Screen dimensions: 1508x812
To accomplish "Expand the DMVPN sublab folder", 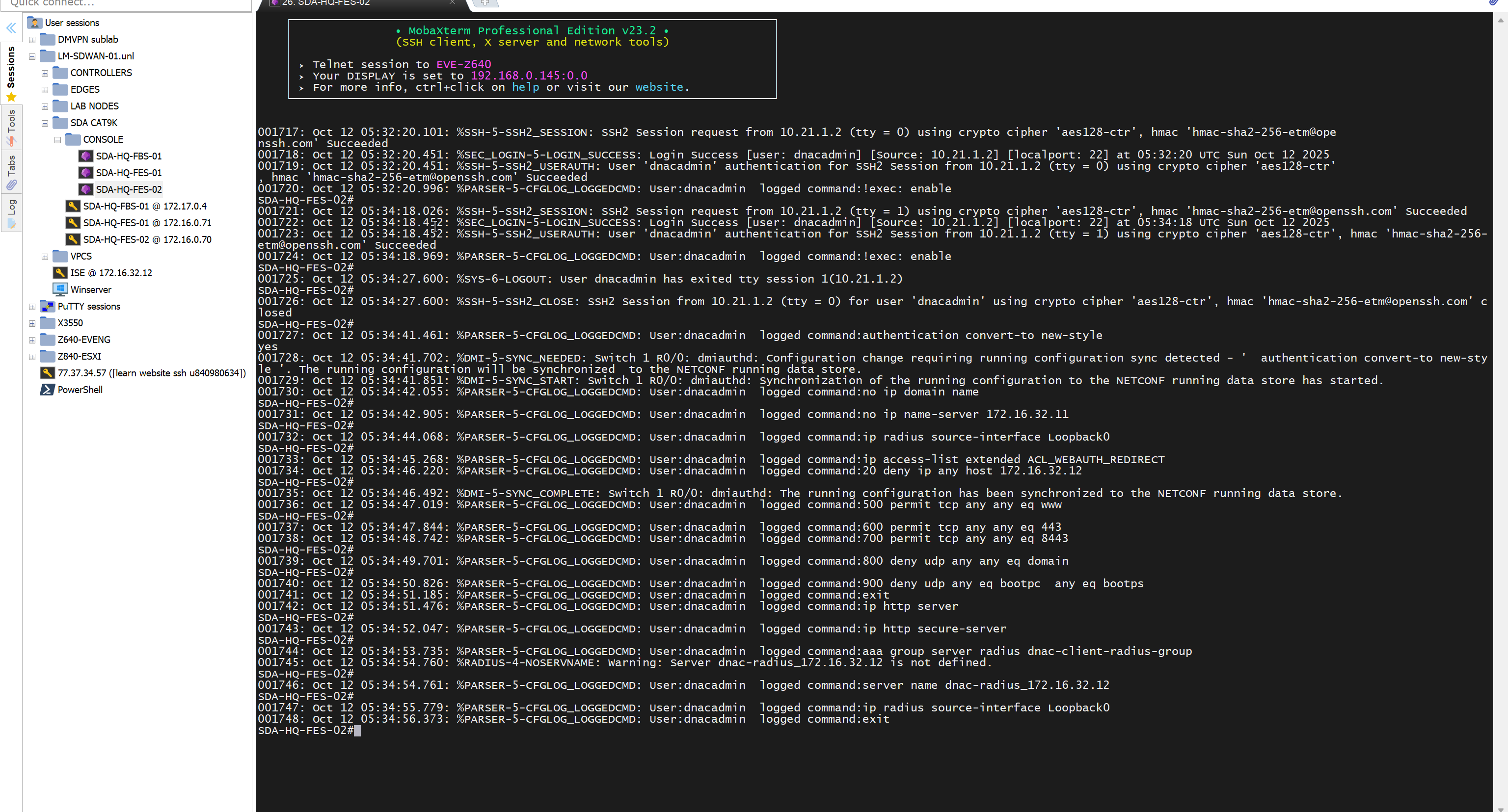I will tap(32, 40).
